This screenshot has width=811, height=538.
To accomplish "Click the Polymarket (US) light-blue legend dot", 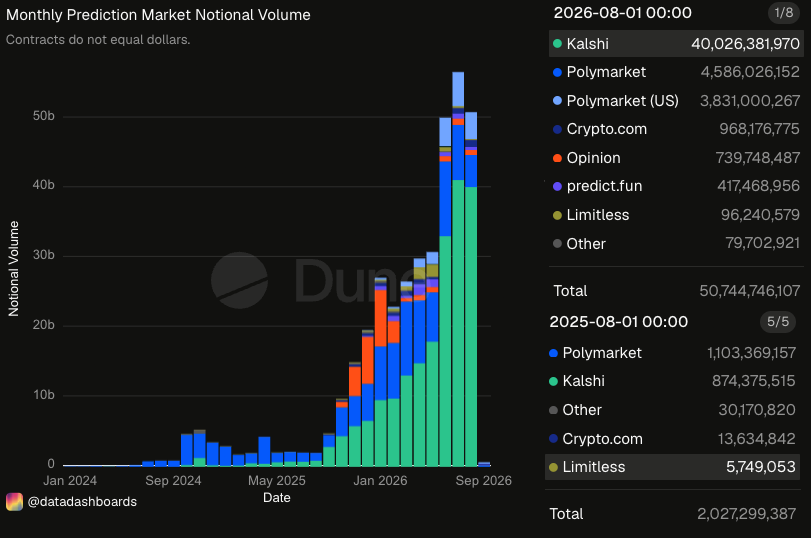I will point(557,100).
